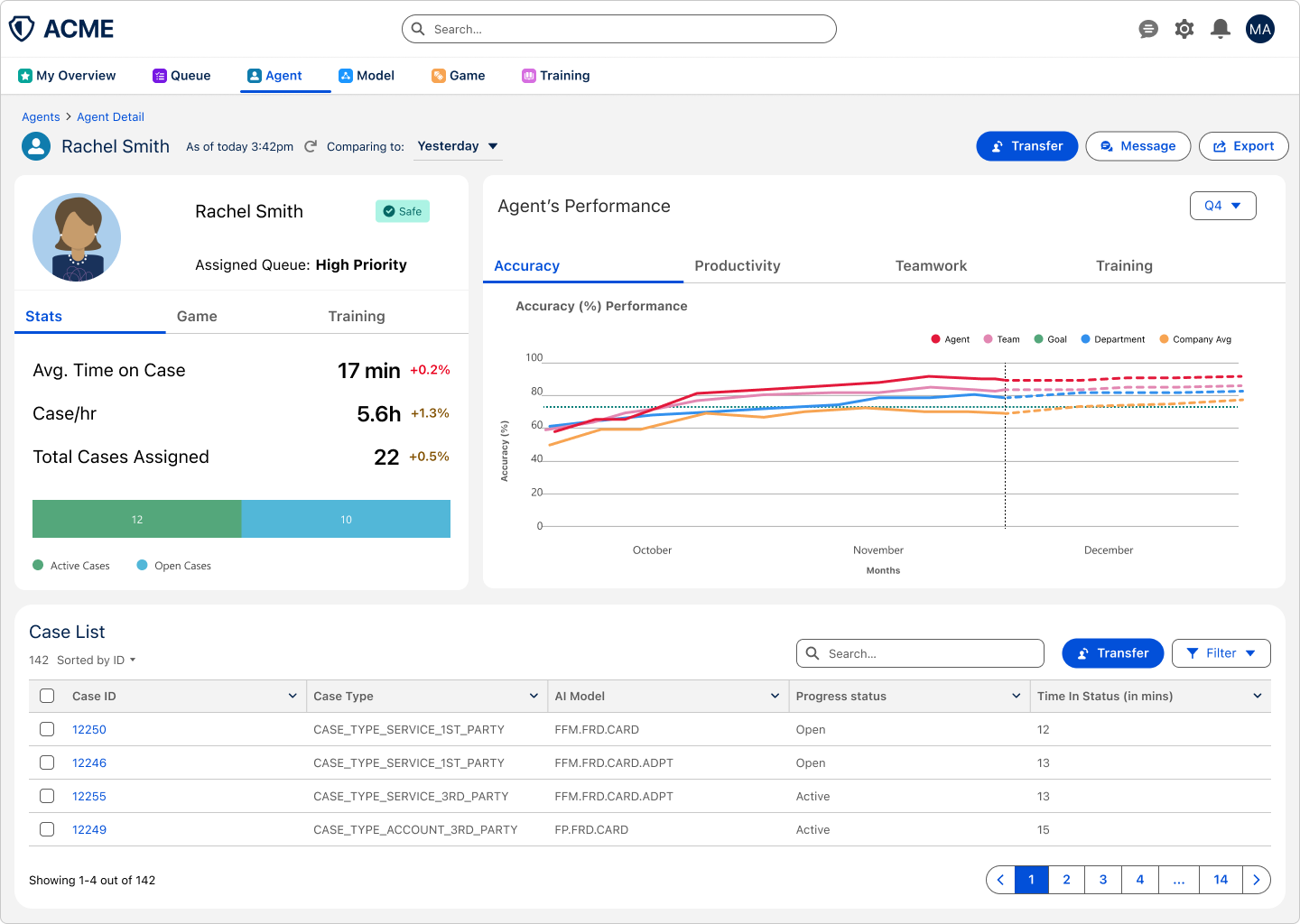The width and height of the screenshot is (1300, 924).
Task: Click the Transfer button in header
Action: 1027,146
